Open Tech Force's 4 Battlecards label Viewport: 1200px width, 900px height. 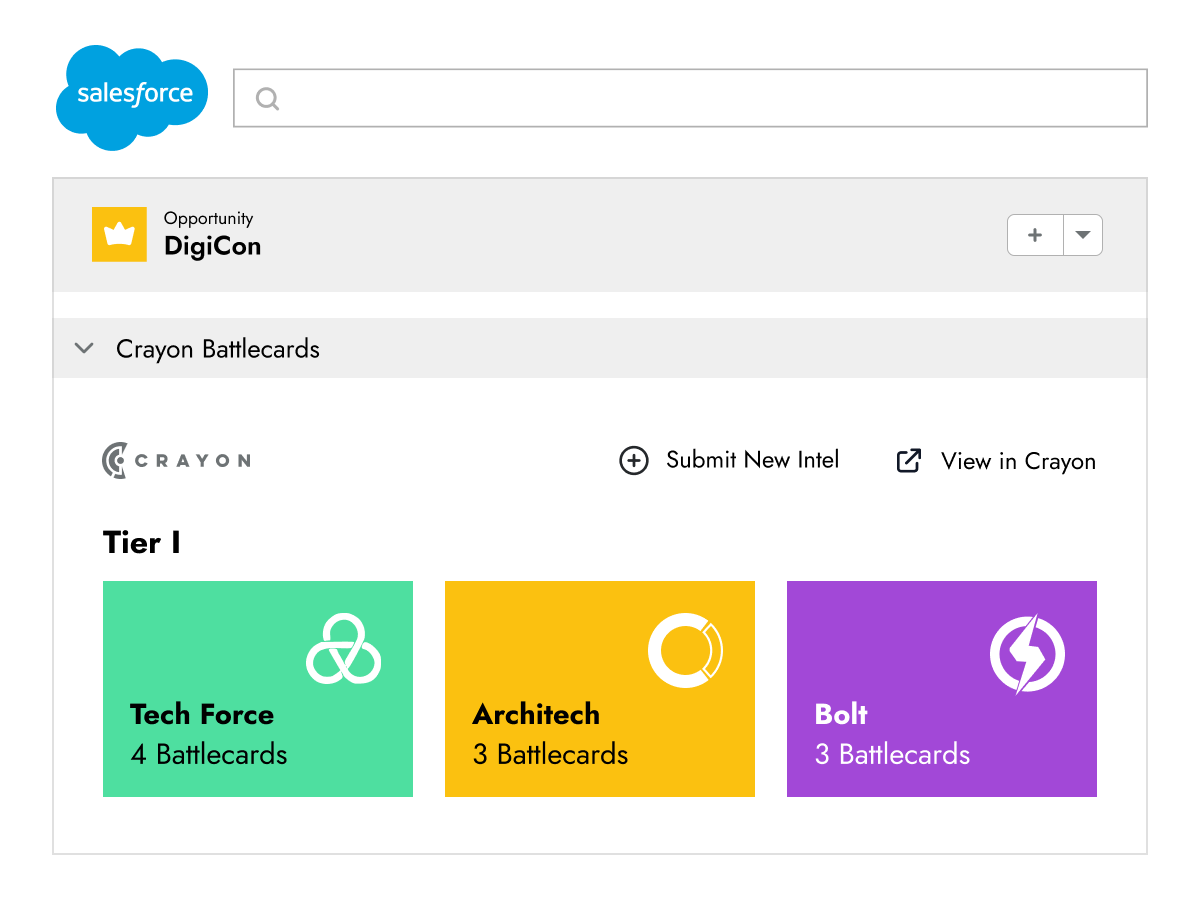[x=209, y=754]
